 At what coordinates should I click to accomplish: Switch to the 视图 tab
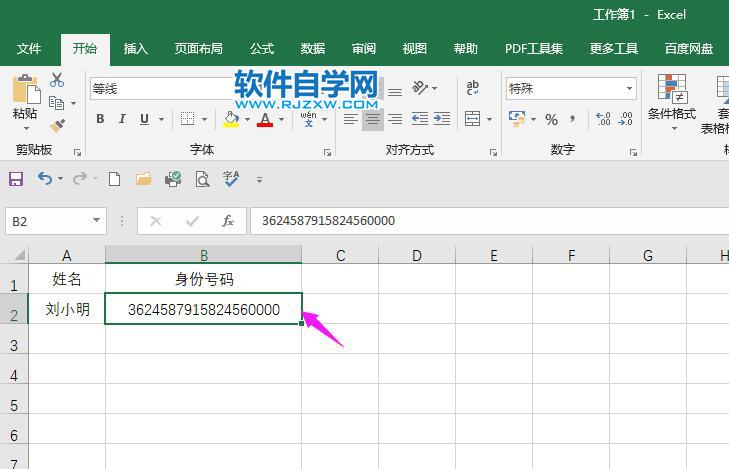click(414, 48)
